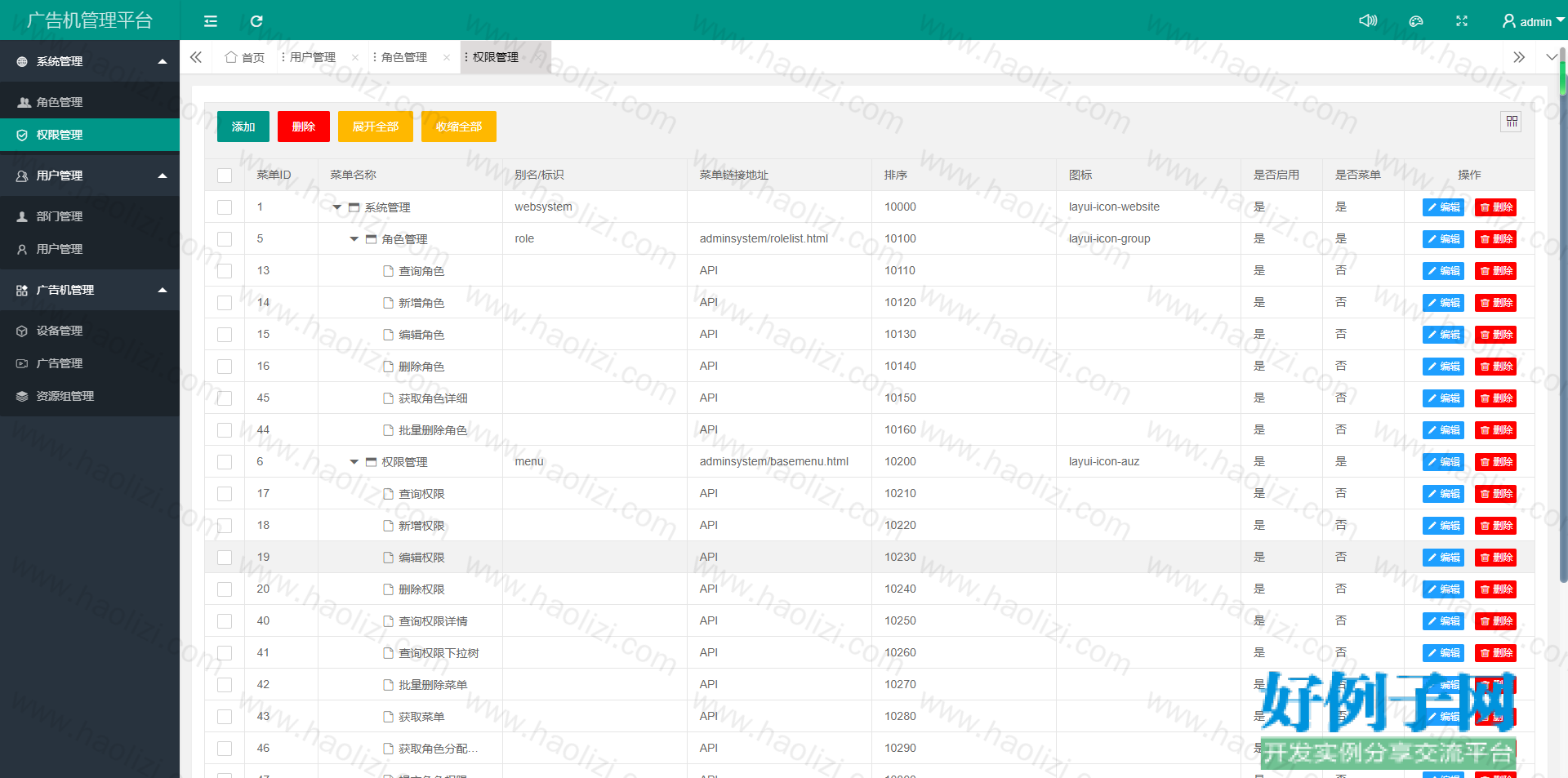The image size is (1568, 778).
Task: Collapse the 系统管理 tree row arrow
Action: pyautogui.click(x=337, y=207)
